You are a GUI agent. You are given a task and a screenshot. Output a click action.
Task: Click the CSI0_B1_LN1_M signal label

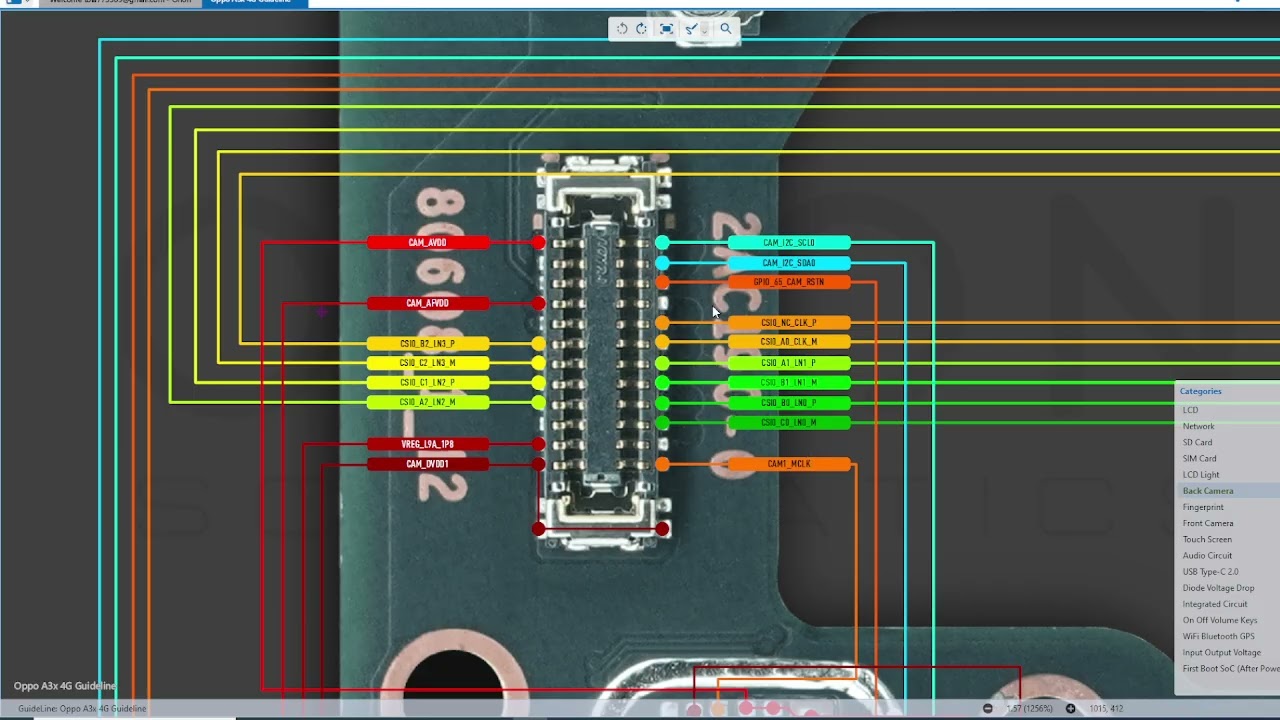[x=789, y=382]
